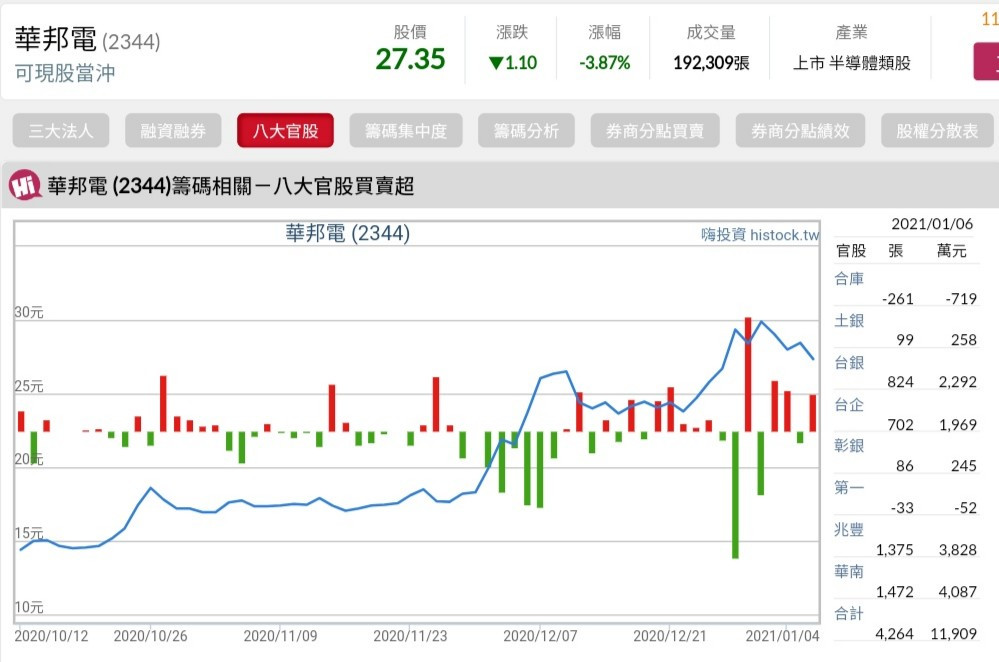
Task: Click the 官股 column header
Action: (851, 250)
